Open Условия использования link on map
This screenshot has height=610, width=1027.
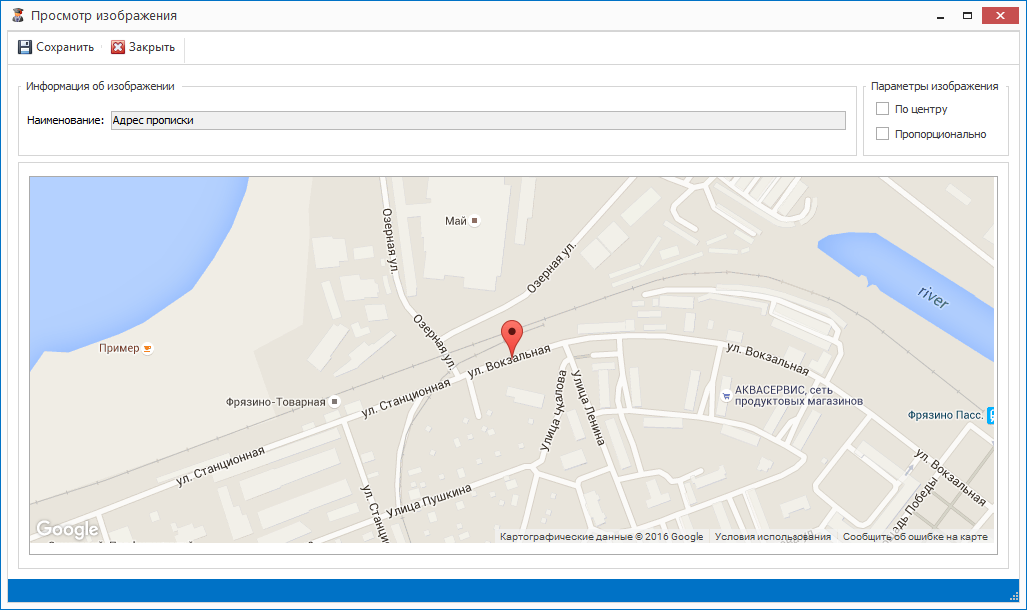tap(773, 537)
